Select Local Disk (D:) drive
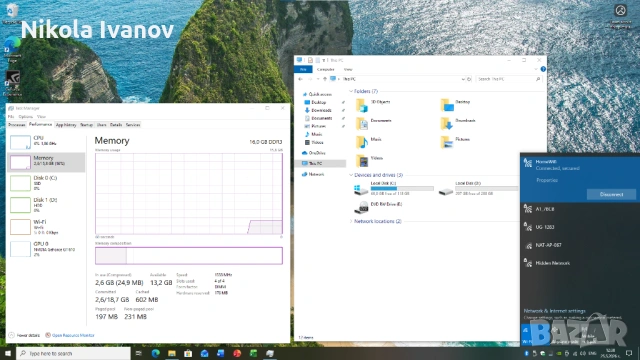This screenshot has width=640, height=360. click(x=479, y=189)
